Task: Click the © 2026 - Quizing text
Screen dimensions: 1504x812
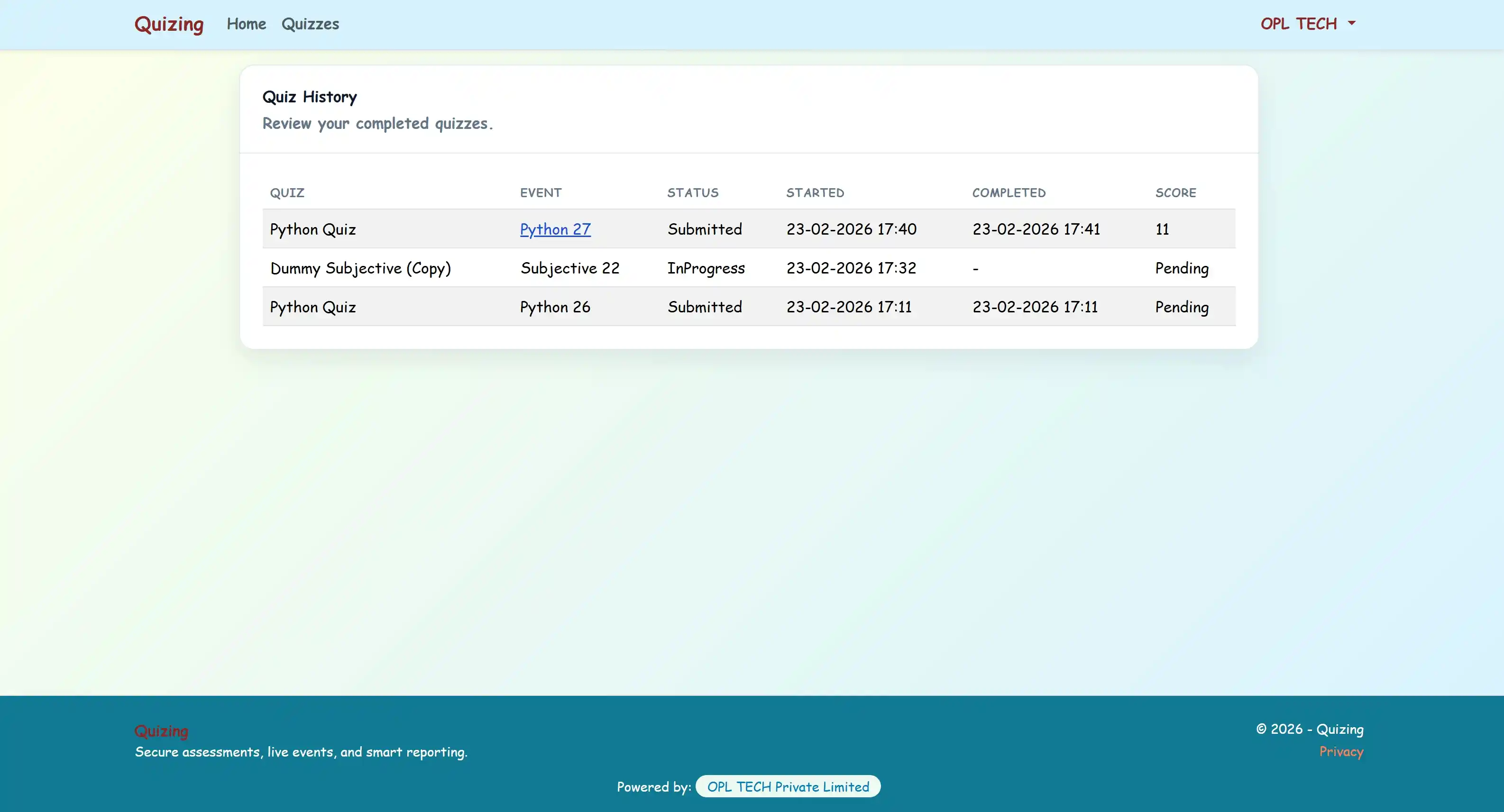Action: point(1310,729)
